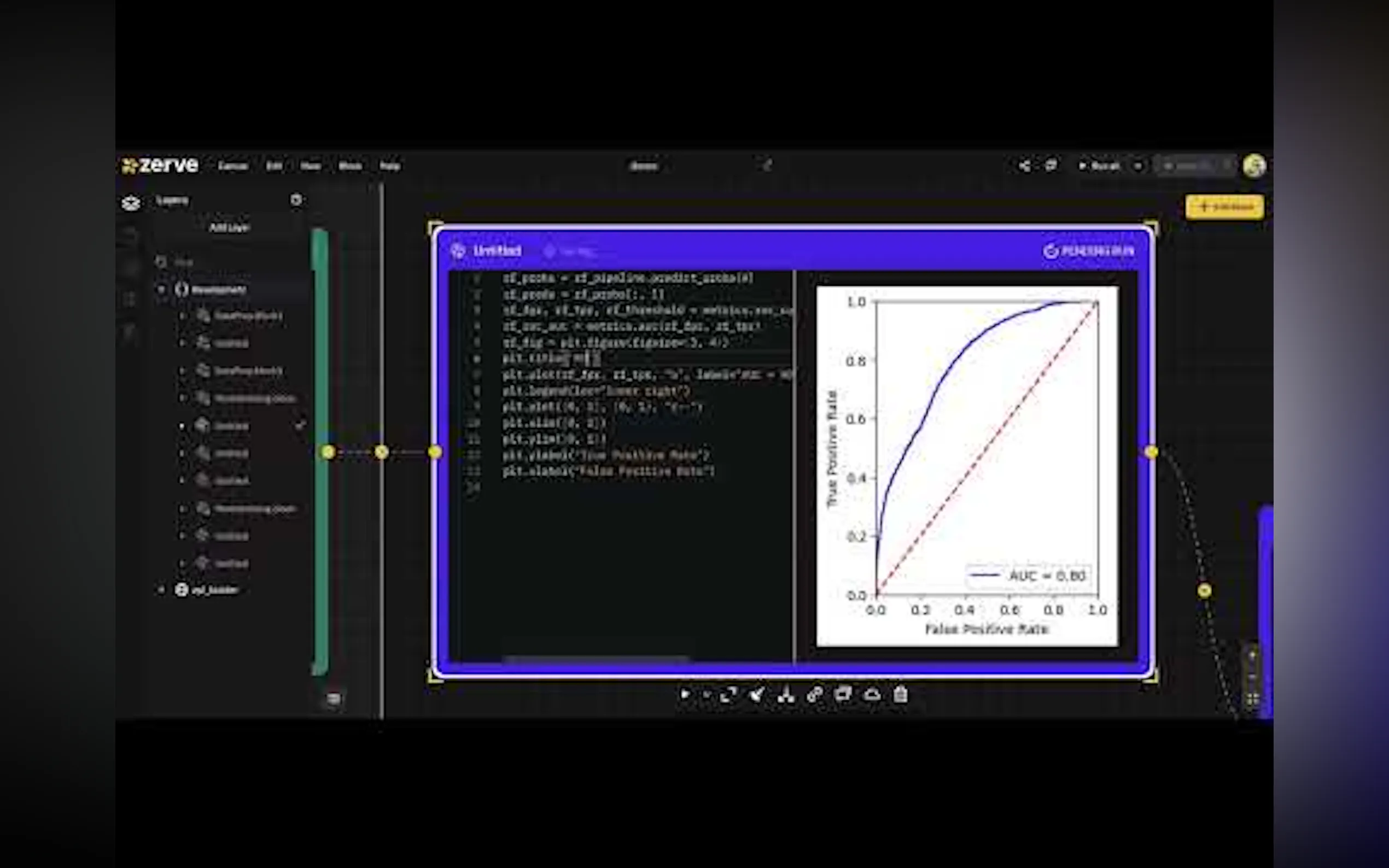
Task: Click the Layers panel stack icon
Action: point(131,203)
